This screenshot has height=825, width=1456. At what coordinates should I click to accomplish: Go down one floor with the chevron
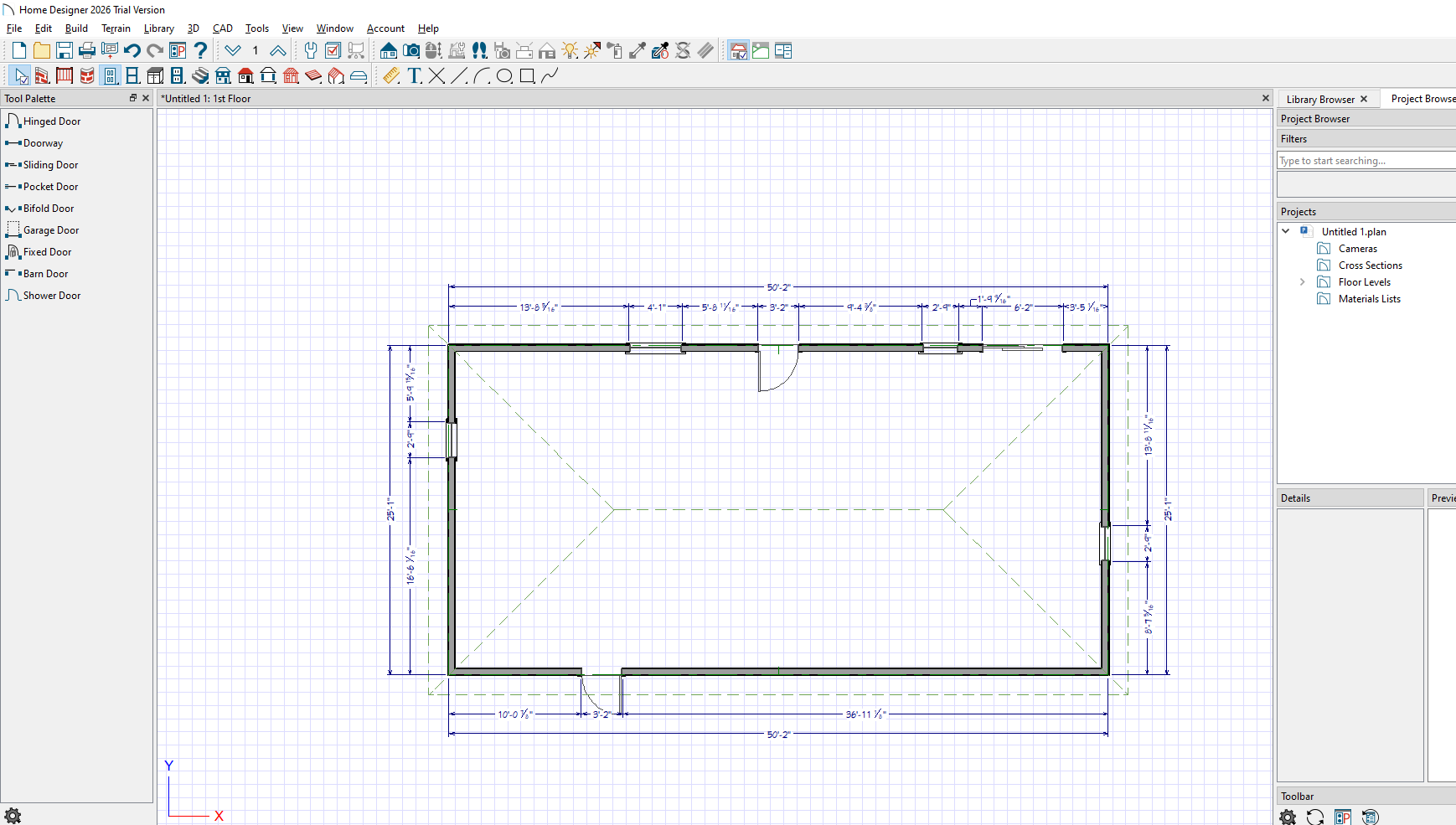pos(233,51)
